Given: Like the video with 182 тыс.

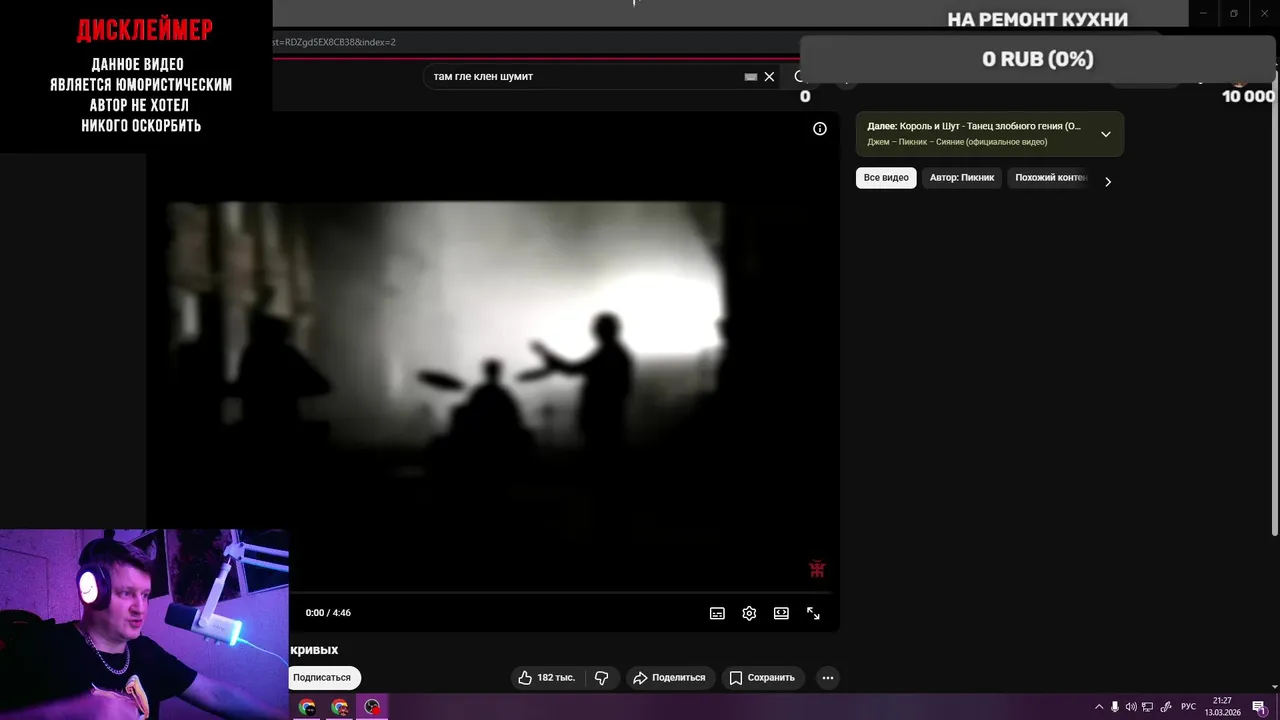Looking at the screenshot, I should [x=547, y=678].
